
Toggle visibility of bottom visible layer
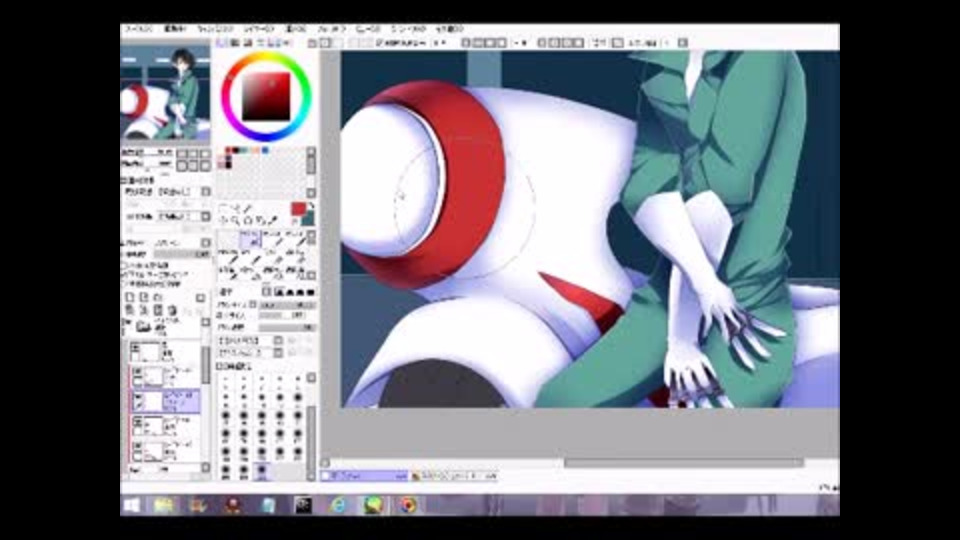[138, 447]
